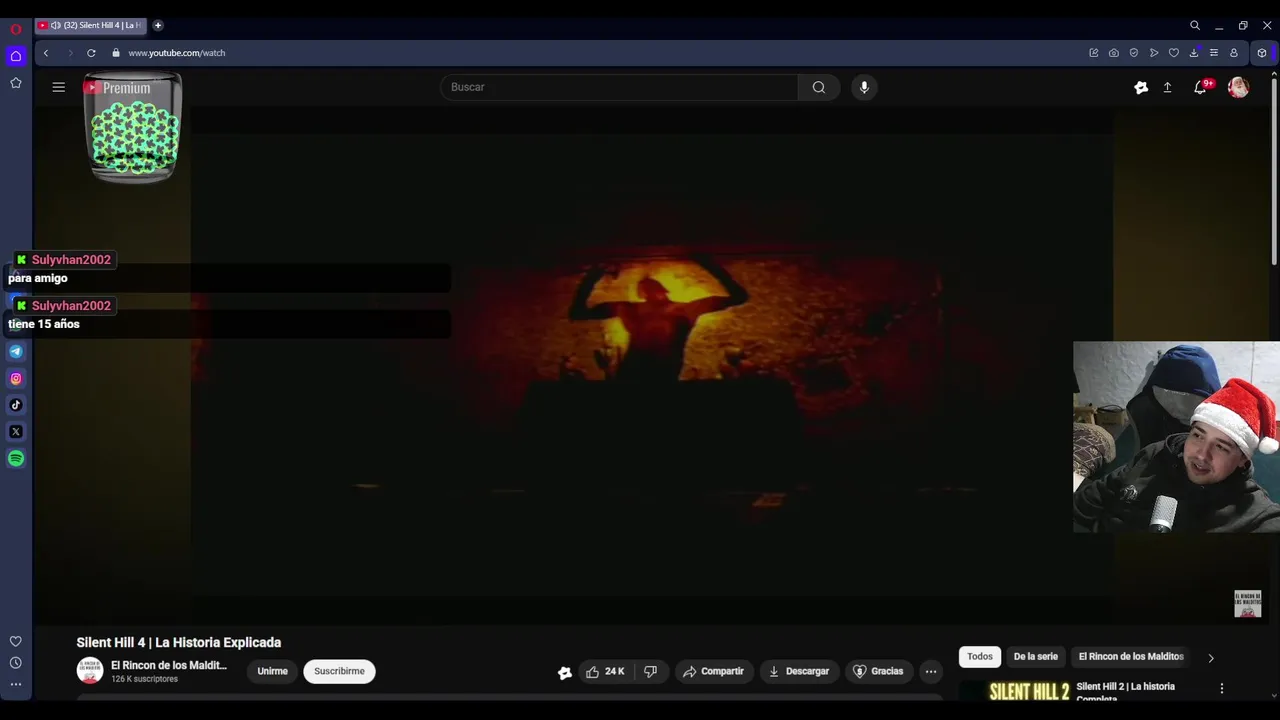View site security lock info
Image resolution: width=1280 pixels, height=720 pixels.
(116, 53)
